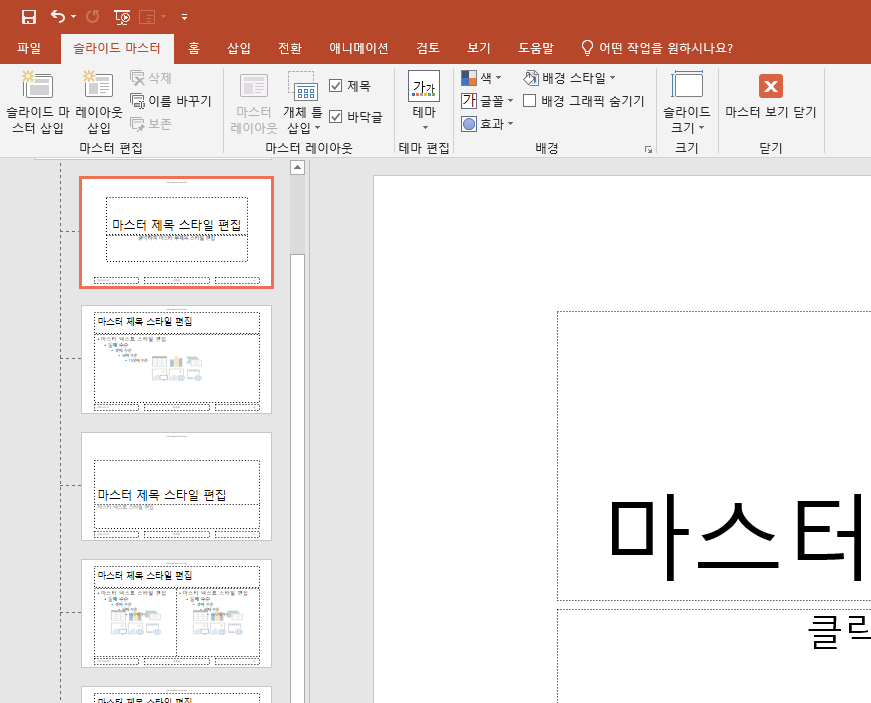Undo the last action
This screenshot has width=871, height=703.
tap(58, 17)
